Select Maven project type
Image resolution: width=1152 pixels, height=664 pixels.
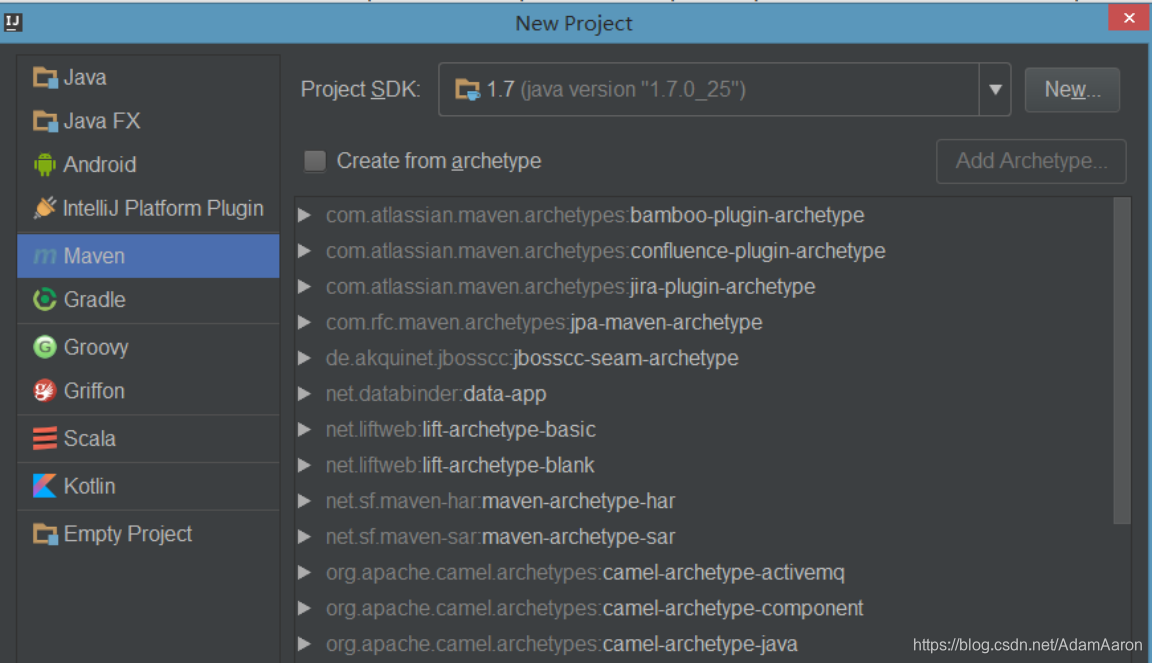click(148, 256)
